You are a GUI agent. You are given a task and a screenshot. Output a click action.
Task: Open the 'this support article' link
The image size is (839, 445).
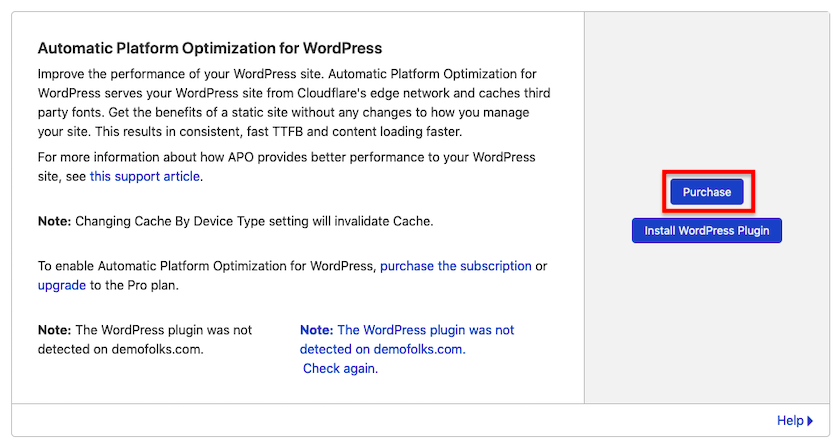coord(145,177)
